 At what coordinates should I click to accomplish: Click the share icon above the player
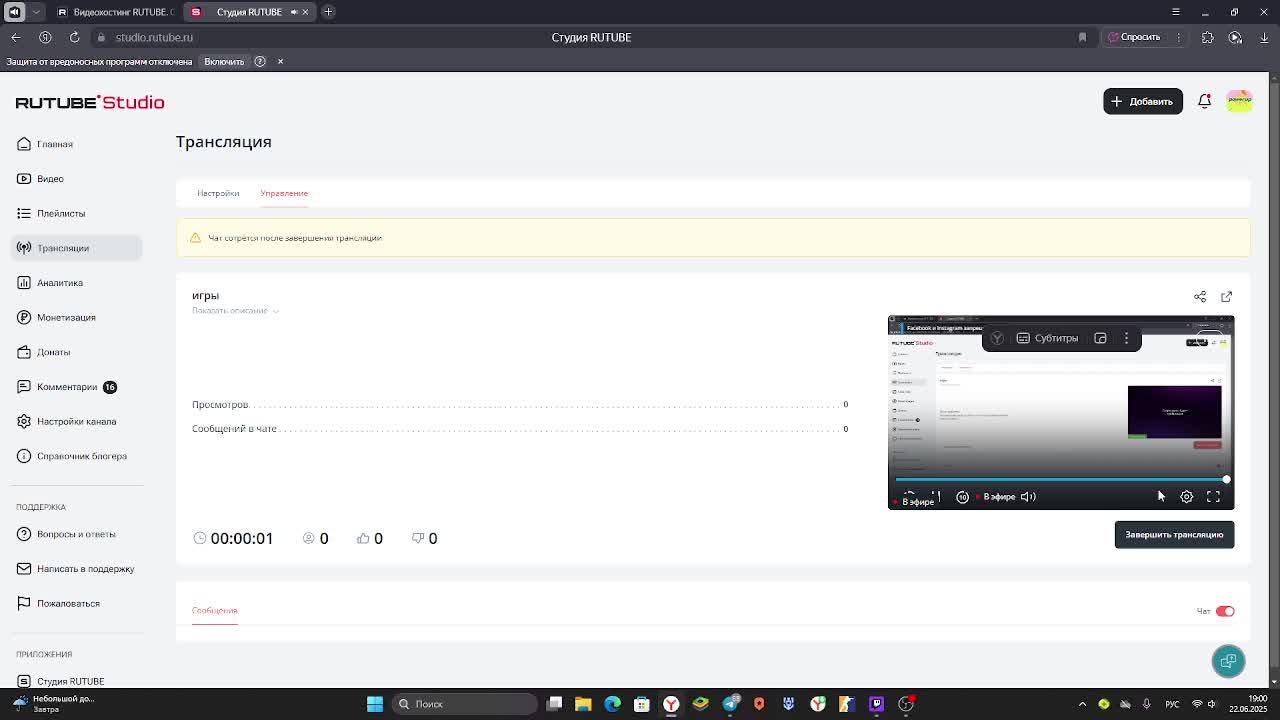pyautogui.click(x=1200, y=297)
